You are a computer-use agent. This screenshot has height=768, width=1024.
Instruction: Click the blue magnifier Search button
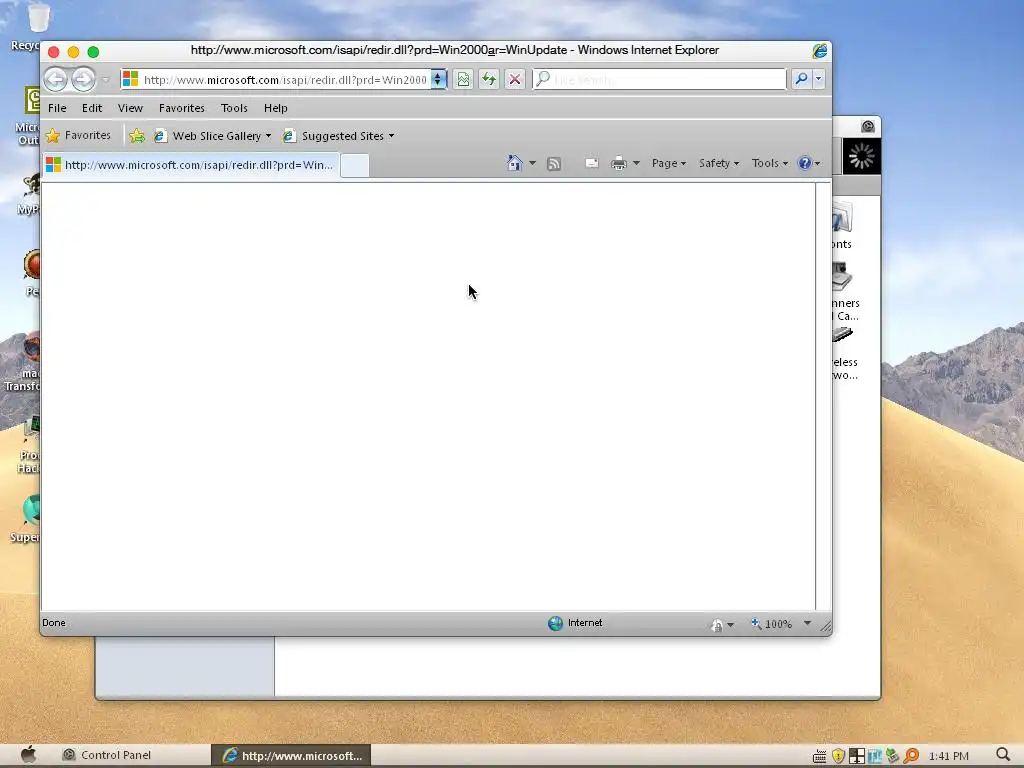coord(801,80)
